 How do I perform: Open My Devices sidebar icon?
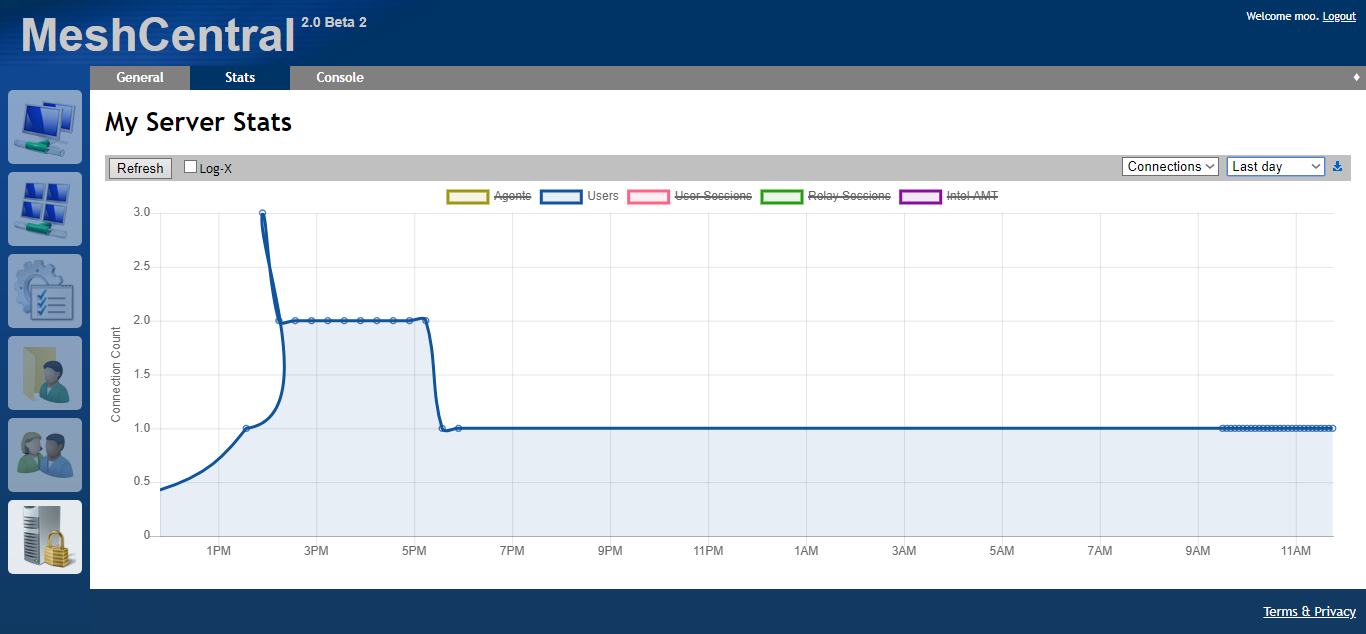(x=45, y=127)
